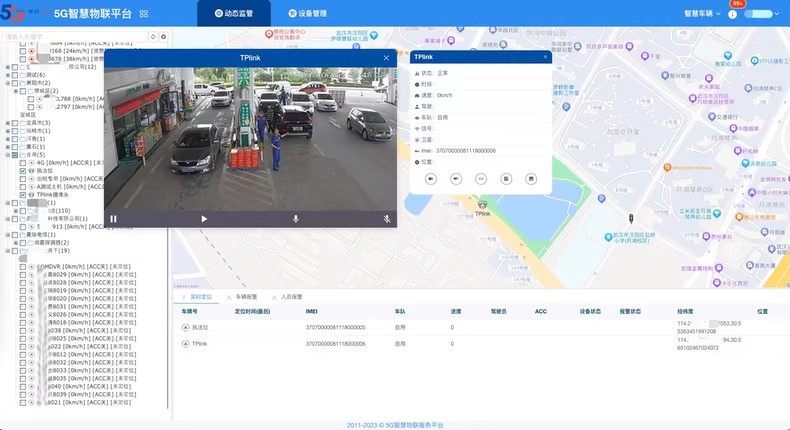Uncheck 自用(5) group checkbox
Image resolution: width=790 pixels, height=430 pixels.
15,155
